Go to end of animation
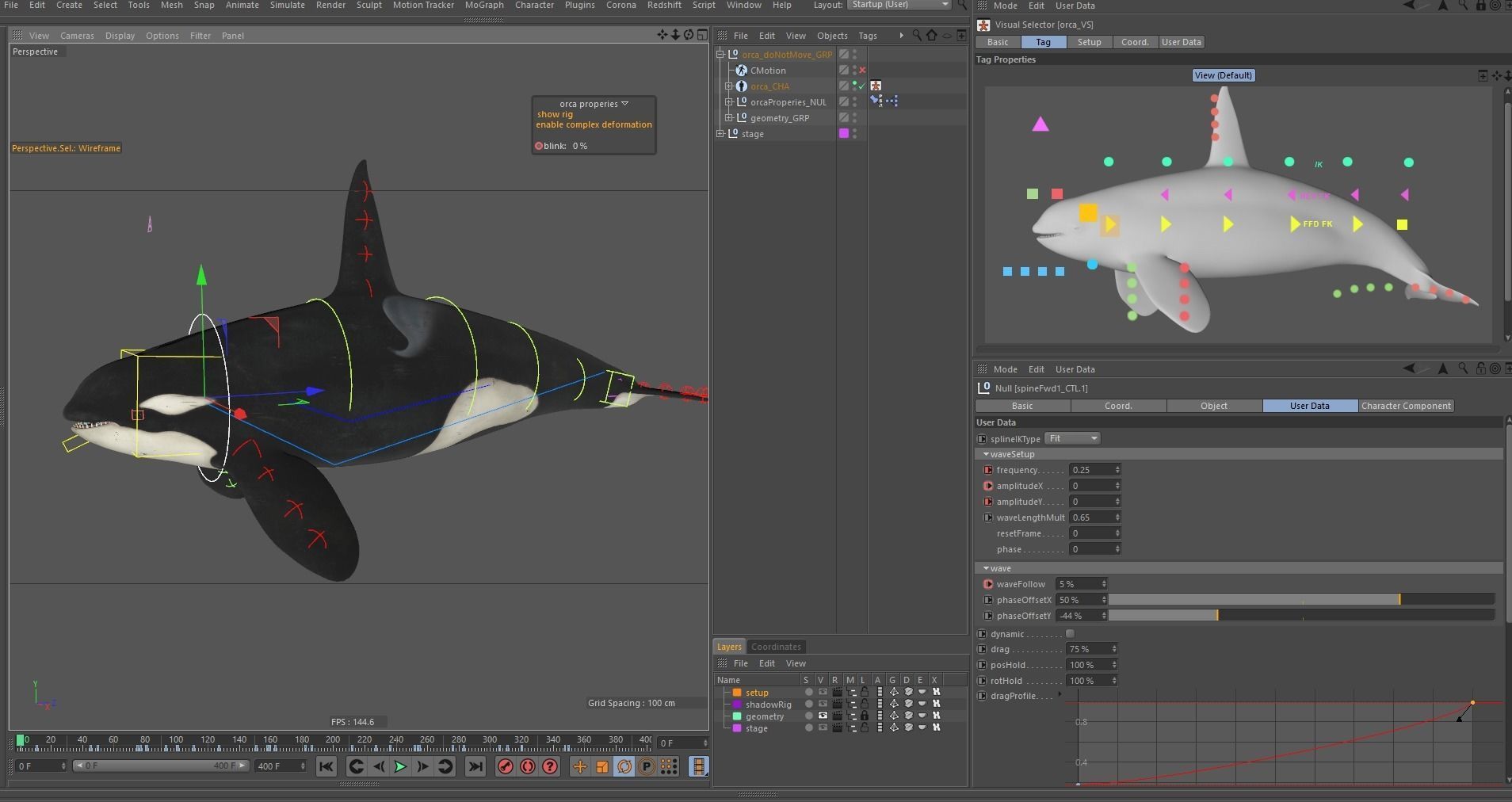The height and width of the screenshot is (802, 1512). point(475,766)
